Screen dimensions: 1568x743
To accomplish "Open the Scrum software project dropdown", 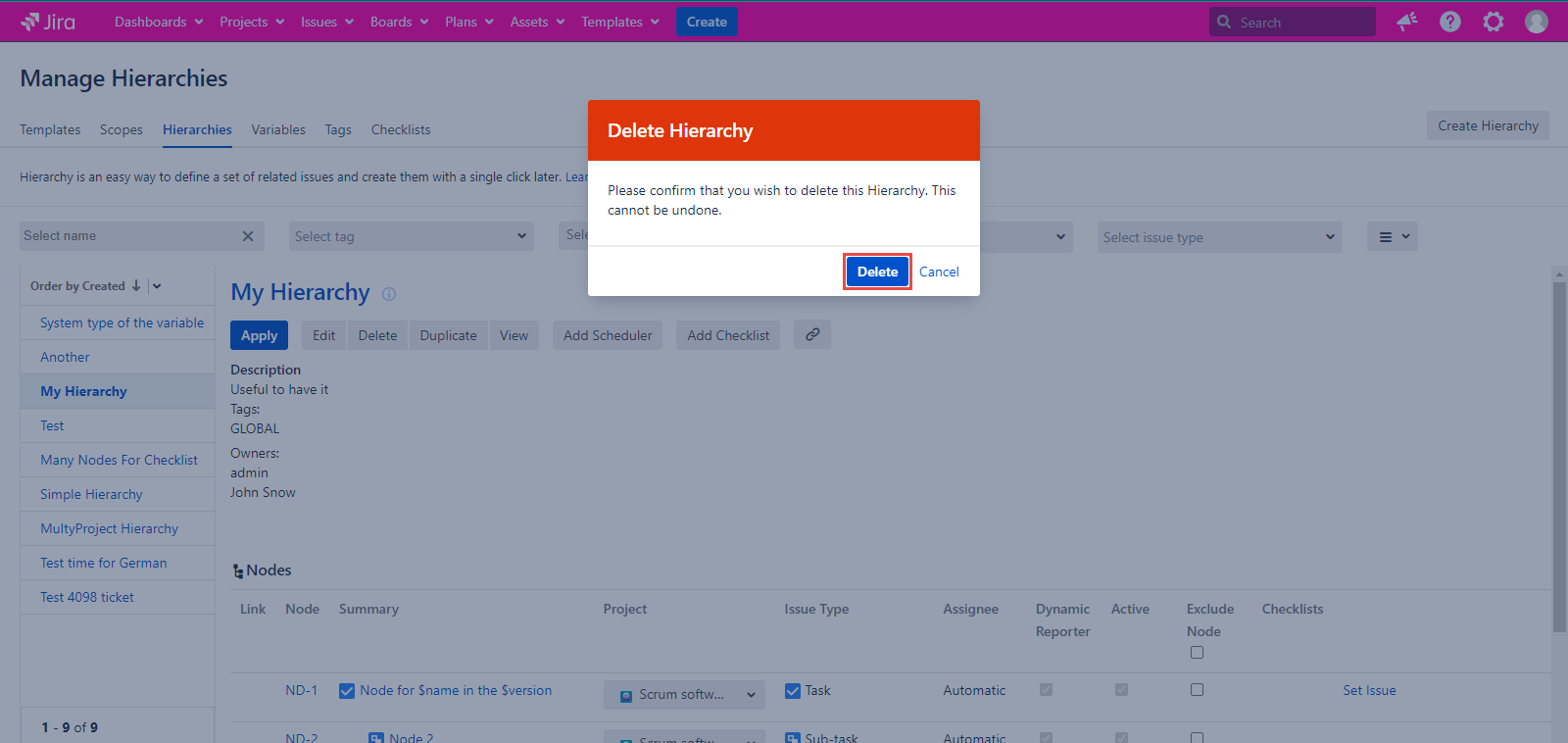I will click(x=684, y=695).
